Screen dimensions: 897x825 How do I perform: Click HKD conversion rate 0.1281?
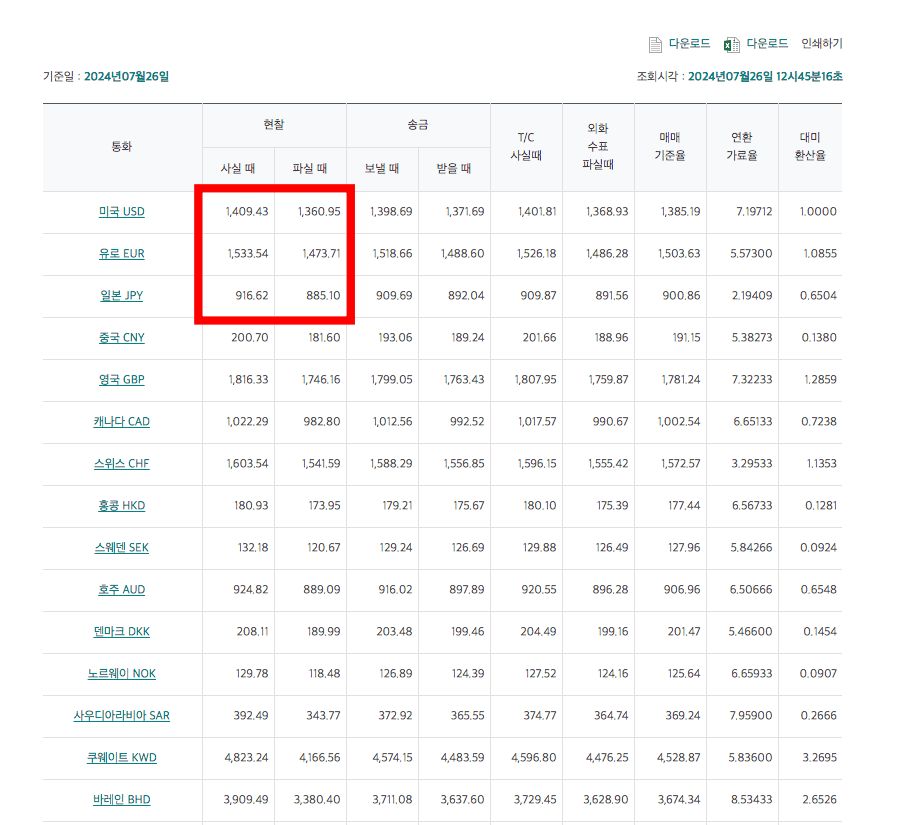[x=821, y=506]
